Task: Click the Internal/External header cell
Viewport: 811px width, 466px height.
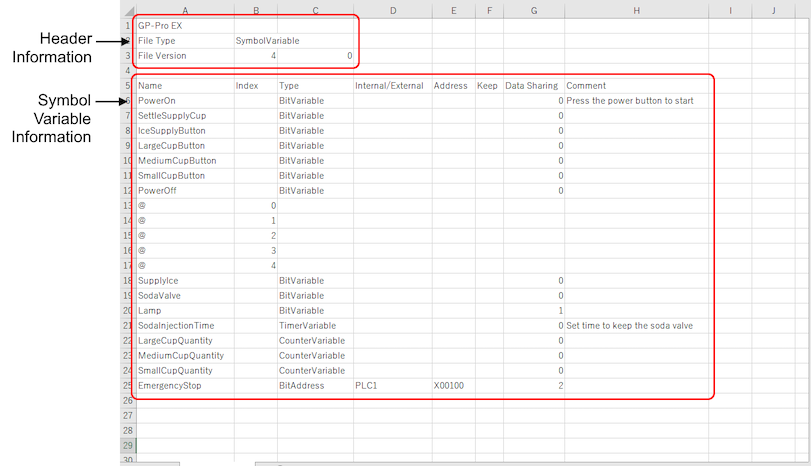Action: coord(389,86)
